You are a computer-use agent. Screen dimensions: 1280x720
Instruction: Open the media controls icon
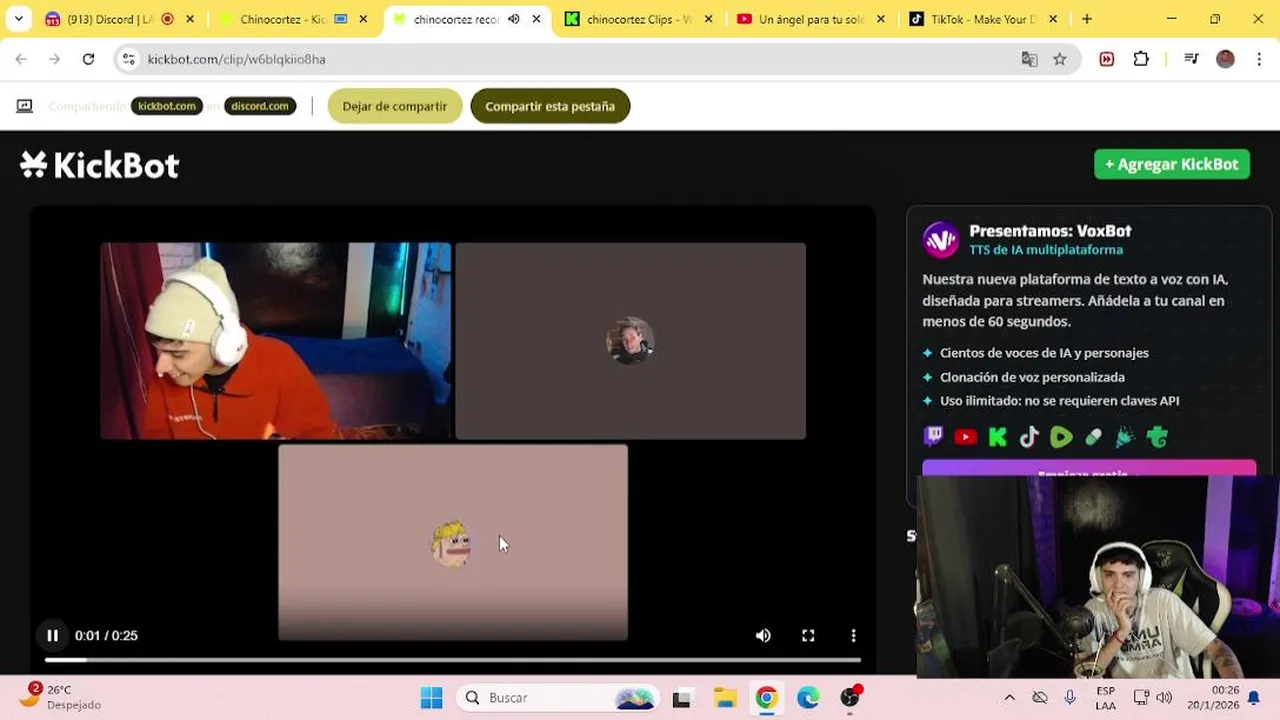coord(1191,59)
